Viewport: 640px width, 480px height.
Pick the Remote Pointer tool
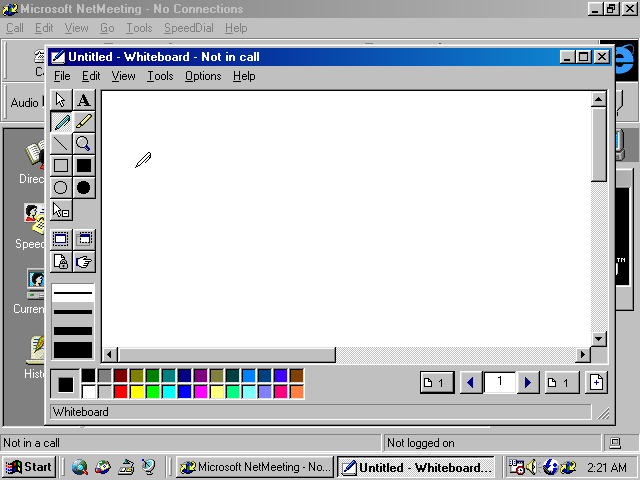click(61, 210)
